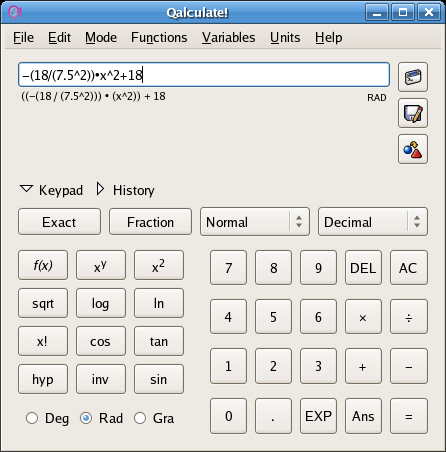Click the division ÷ key
The width and height of the screenshot is (446, 452).
409,317
